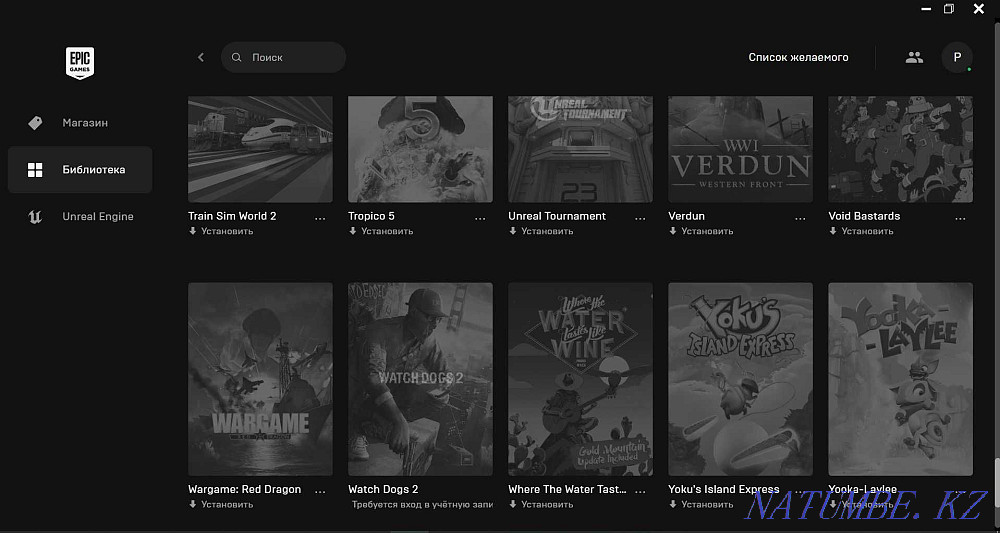This screenshot has height=533, width=1000.
Task: Open the Магазин section
Action: [x=84, y=123]
